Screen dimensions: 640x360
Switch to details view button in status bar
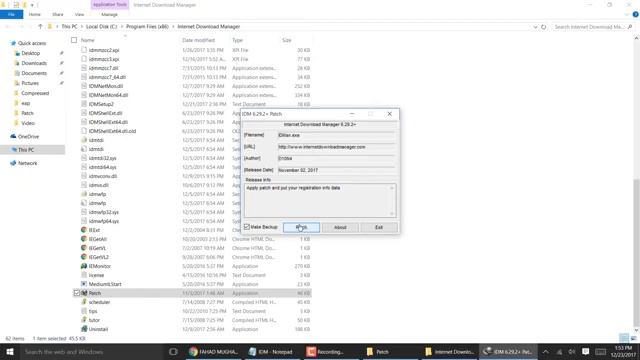coord(624,338)
